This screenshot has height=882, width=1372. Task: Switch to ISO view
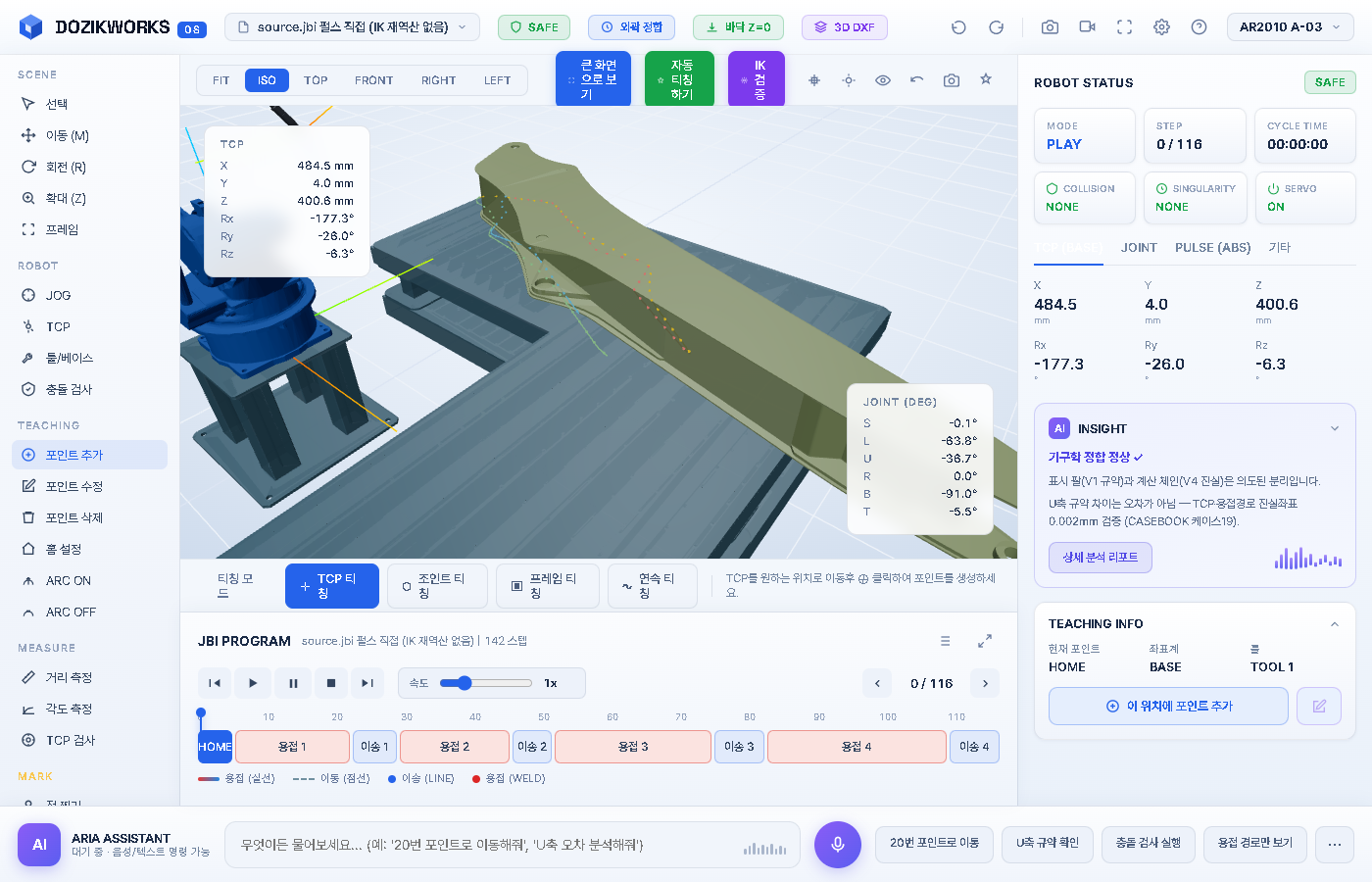pyautogui.click(x=267, y=80)
